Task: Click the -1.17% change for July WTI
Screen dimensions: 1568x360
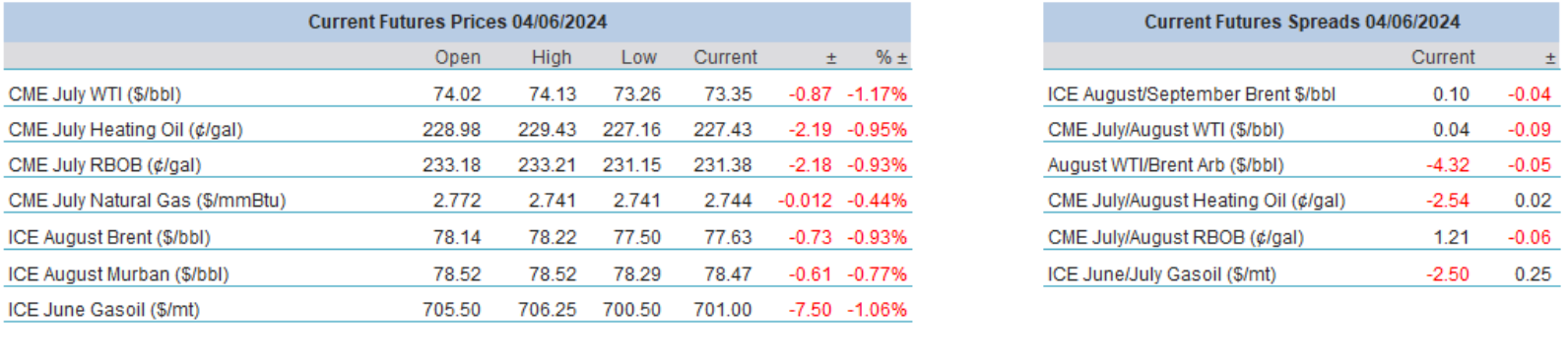Action: coord(877,94)
